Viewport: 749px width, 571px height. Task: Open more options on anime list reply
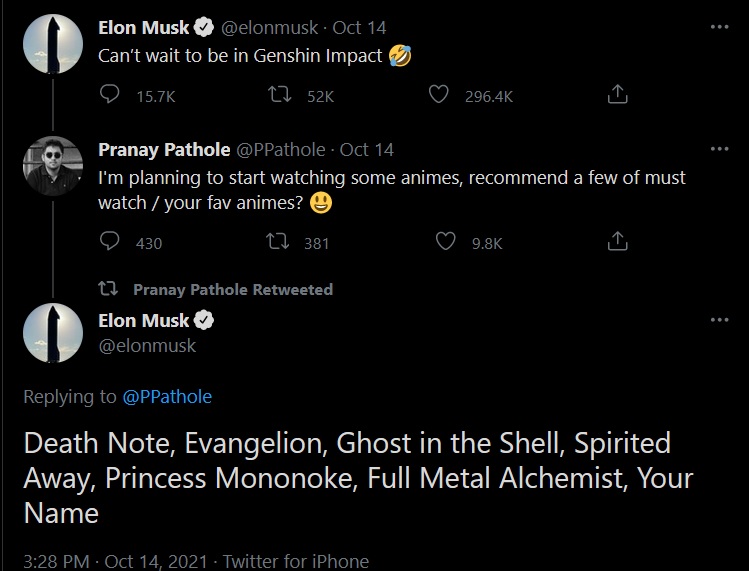[719, 320]
